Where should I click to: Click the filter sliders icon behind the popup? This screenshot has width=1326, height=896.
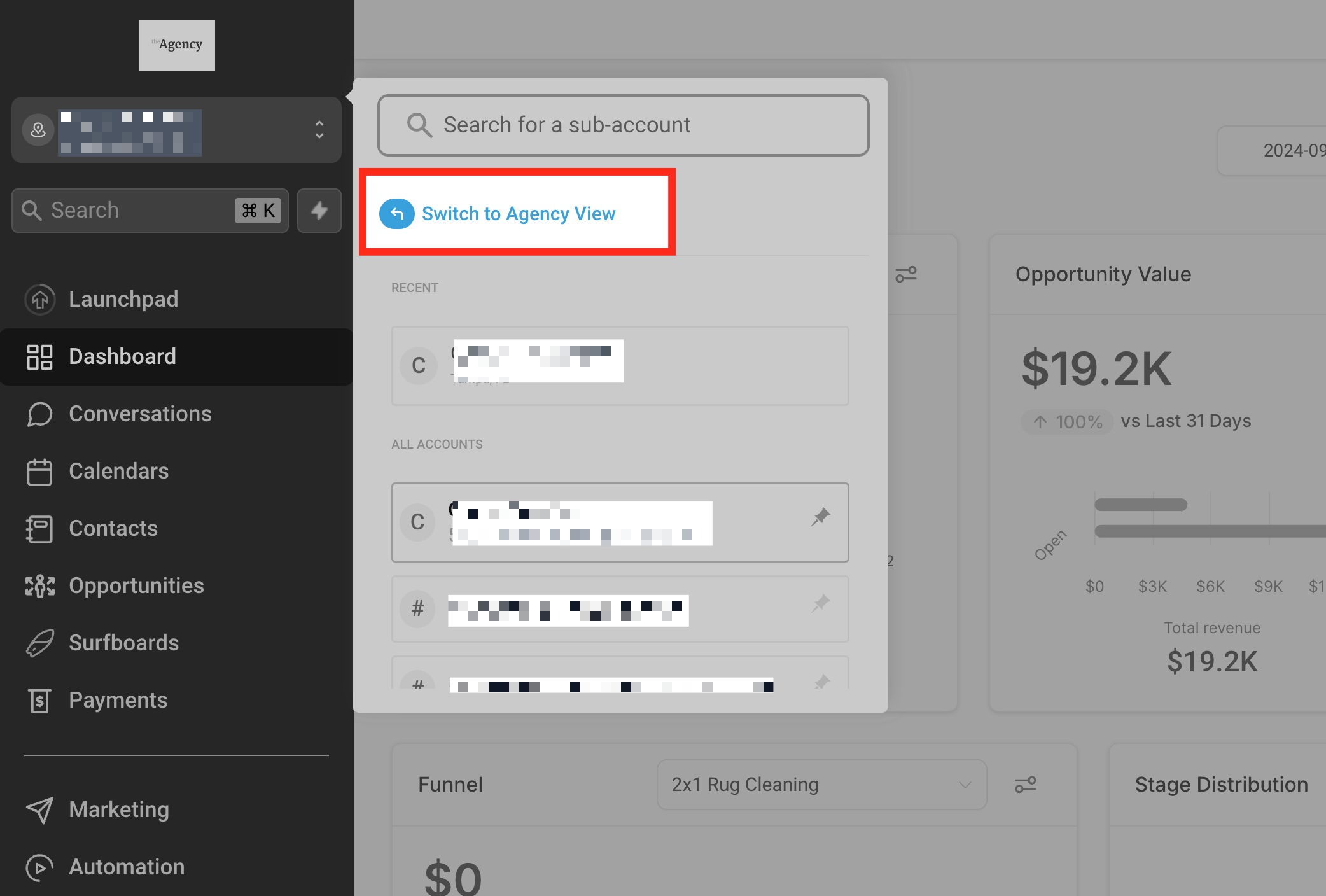click(906, 274)
